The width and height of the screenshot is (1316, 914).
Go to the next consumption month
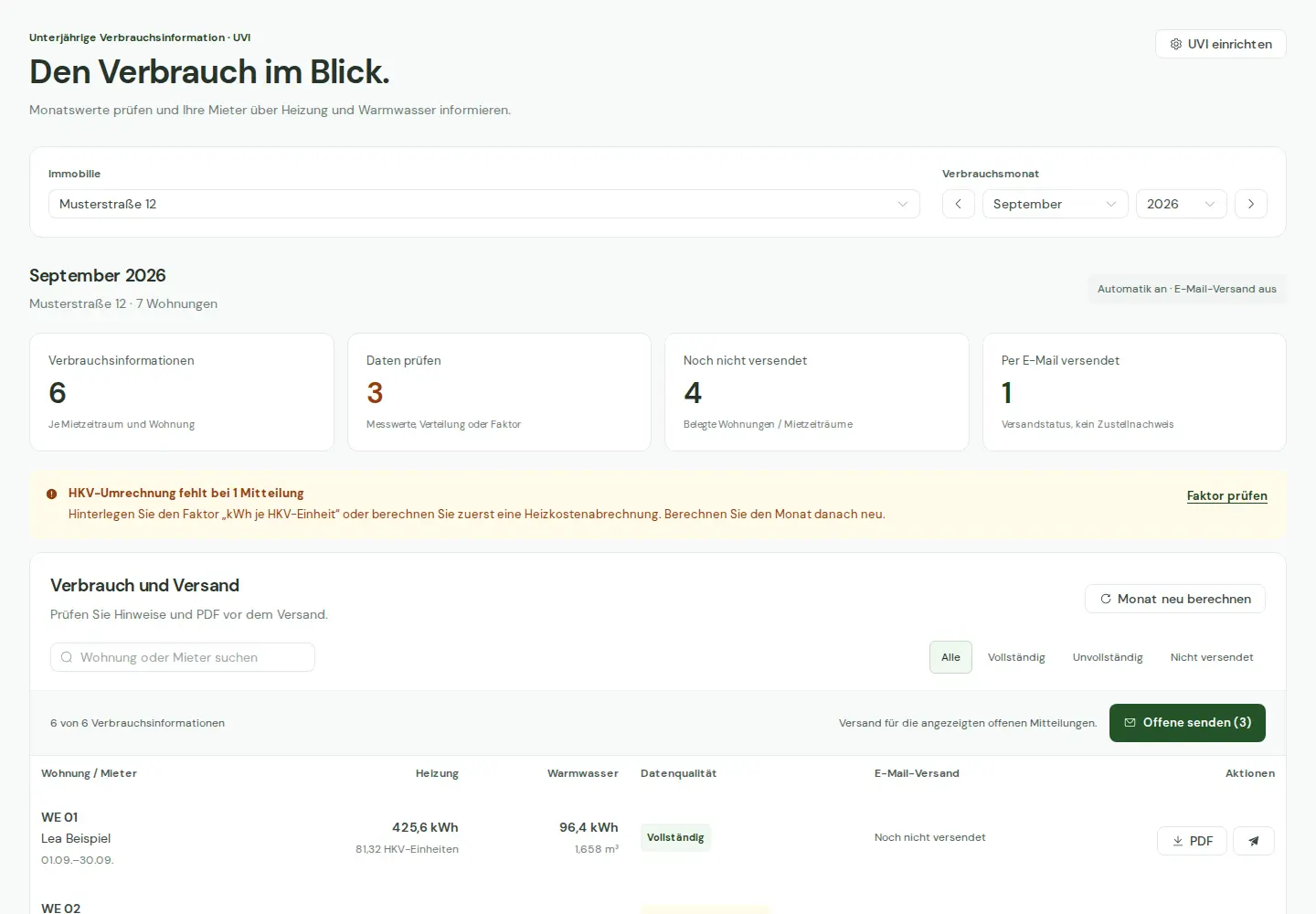coord(1251,204)
